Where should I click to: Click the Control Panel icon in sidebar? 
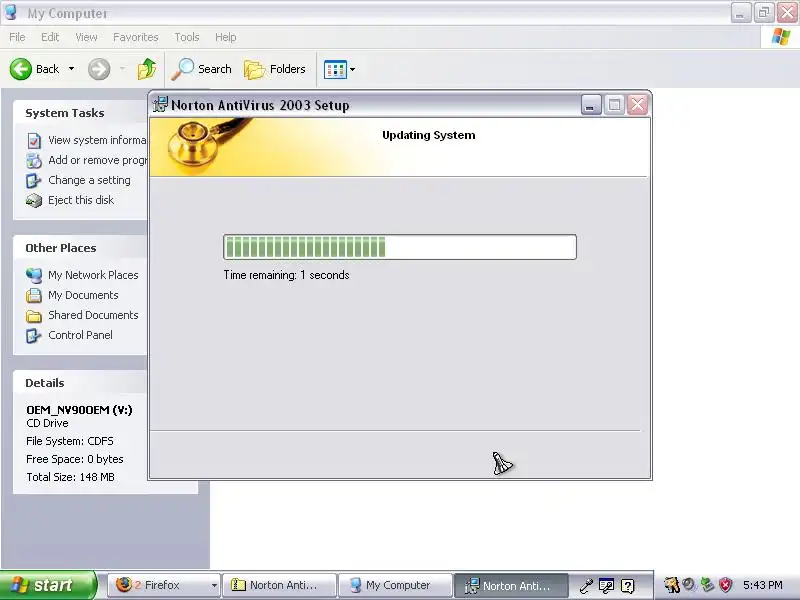coord(34,335)
